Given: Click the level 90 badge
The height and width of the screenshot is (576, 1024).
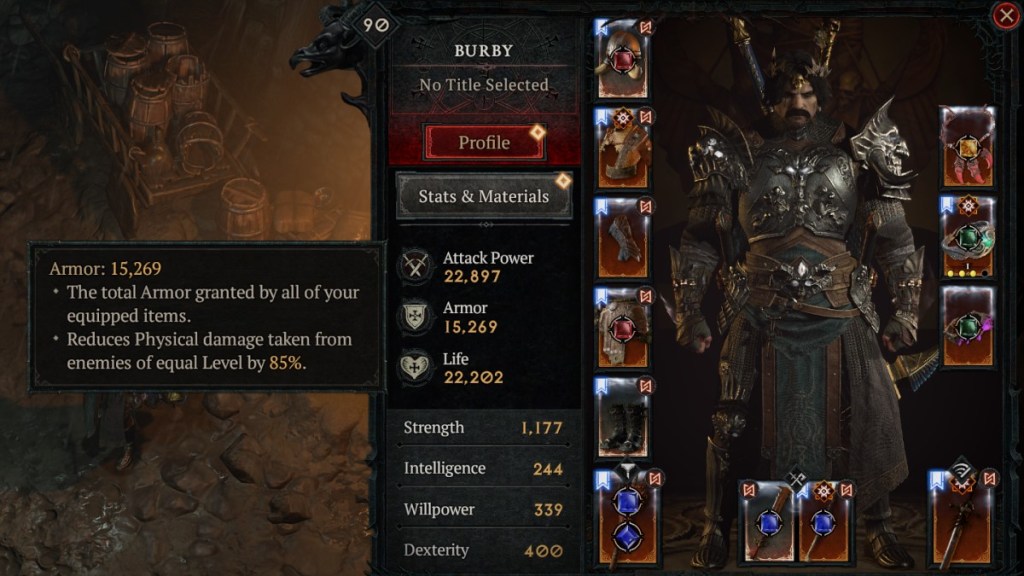Looking at the screenshot, I should (376, 25).
